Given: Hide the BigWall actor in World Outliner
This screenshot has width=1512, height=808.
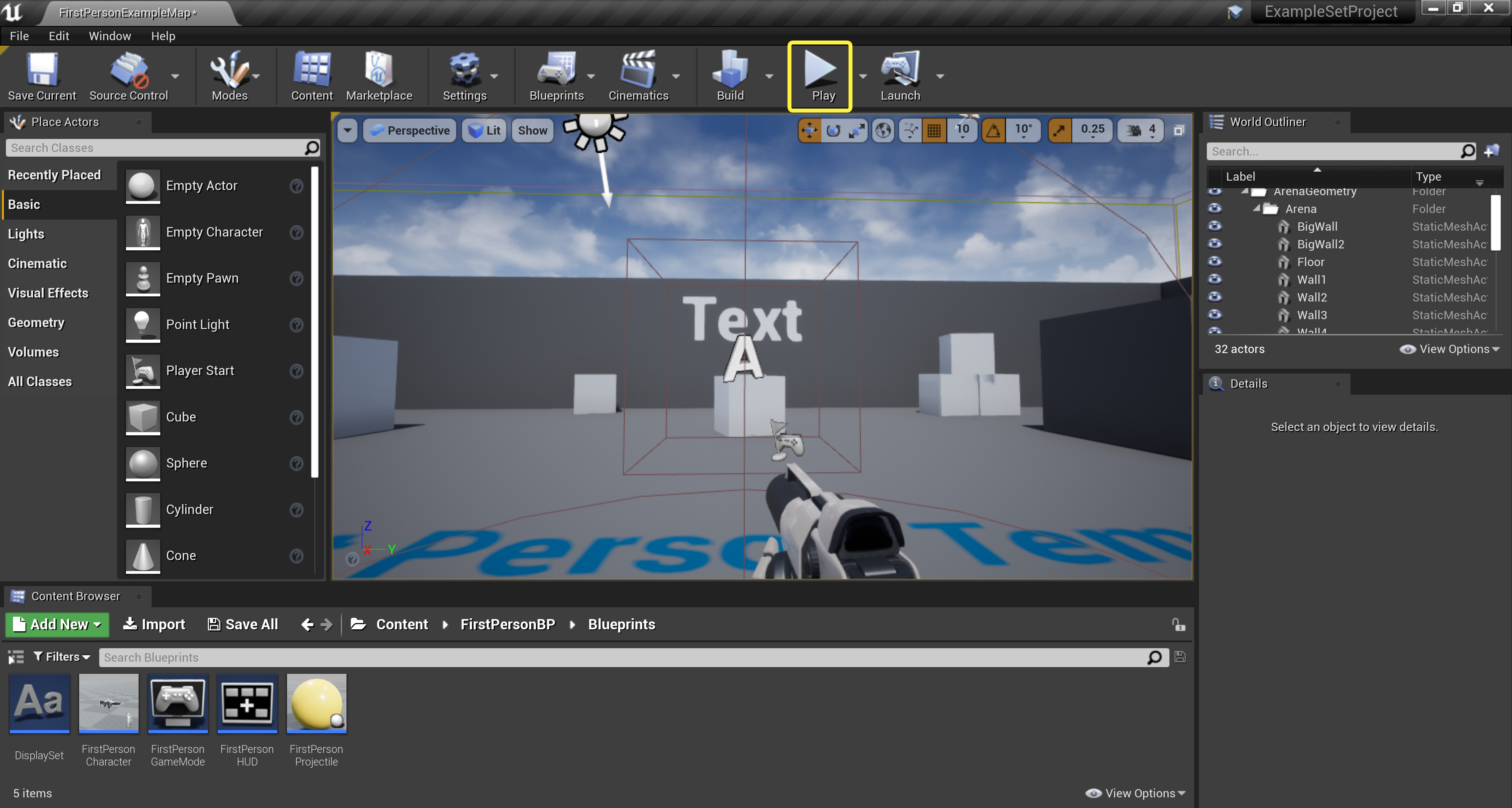Looking at the screenshot, I should click(x=1215, y=226).
